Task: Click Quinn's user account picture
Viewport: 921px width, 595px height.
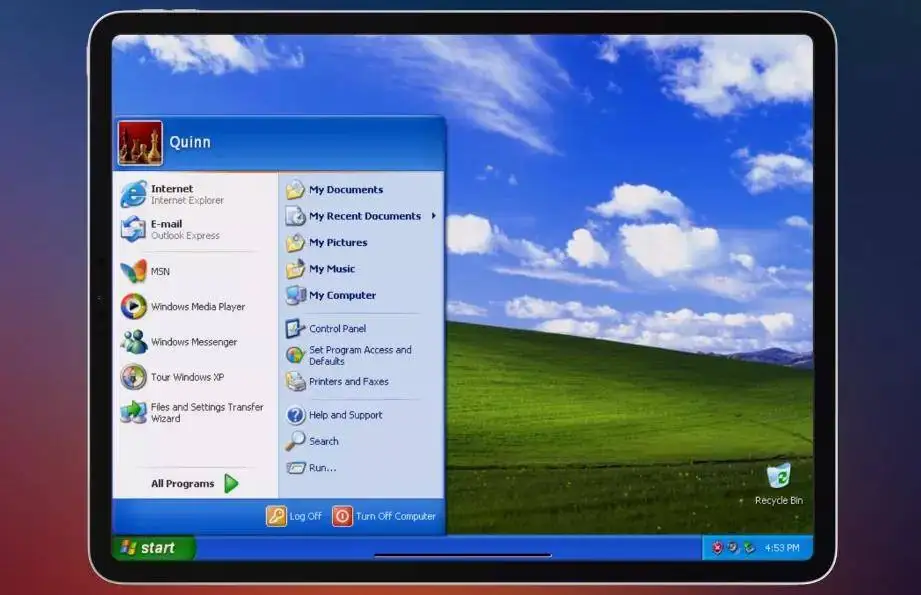Action: pos(140,141)
